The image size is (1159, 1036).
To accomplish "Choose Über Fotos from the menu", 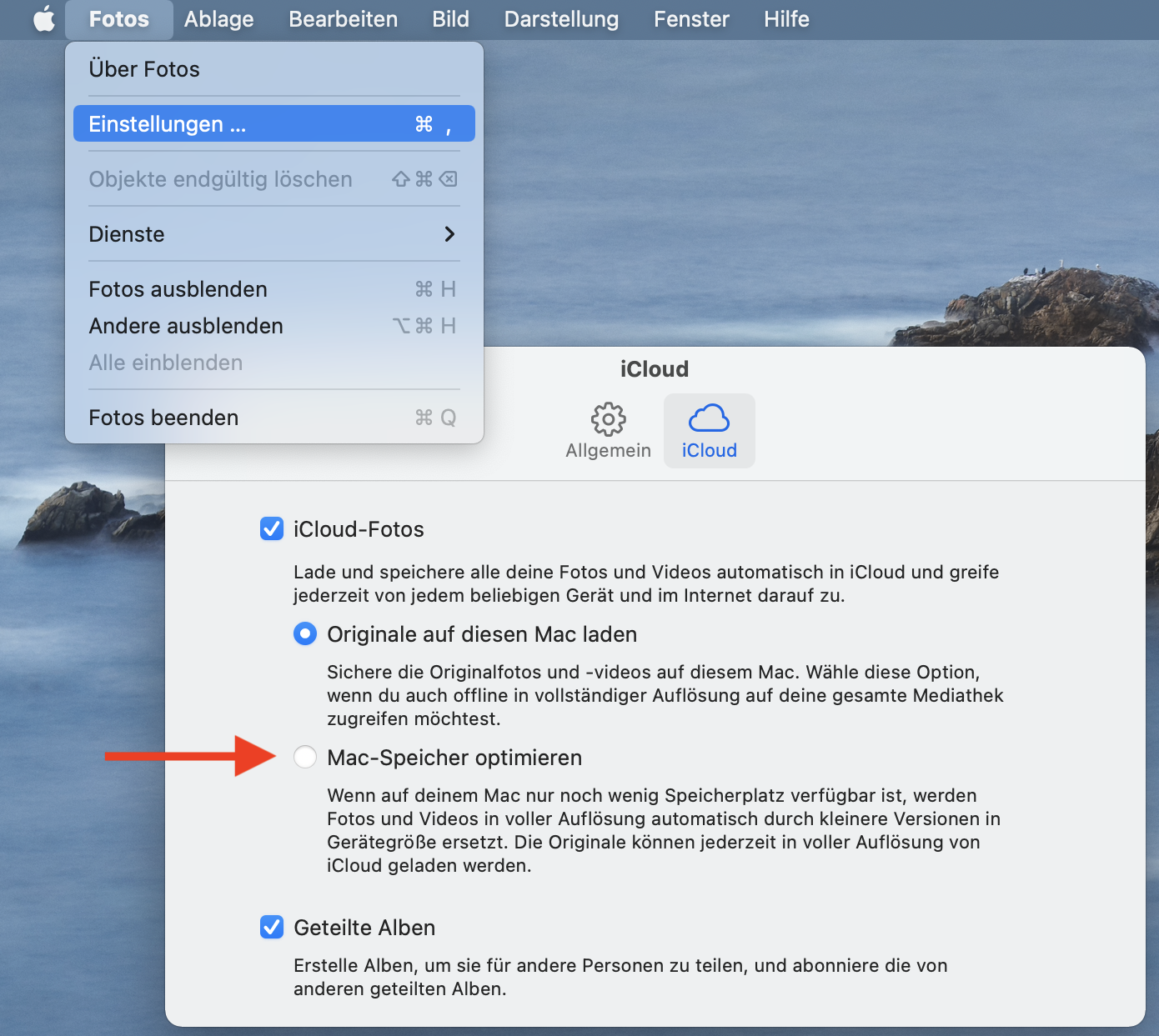I will pyautogui.click(x=274, y=69).
